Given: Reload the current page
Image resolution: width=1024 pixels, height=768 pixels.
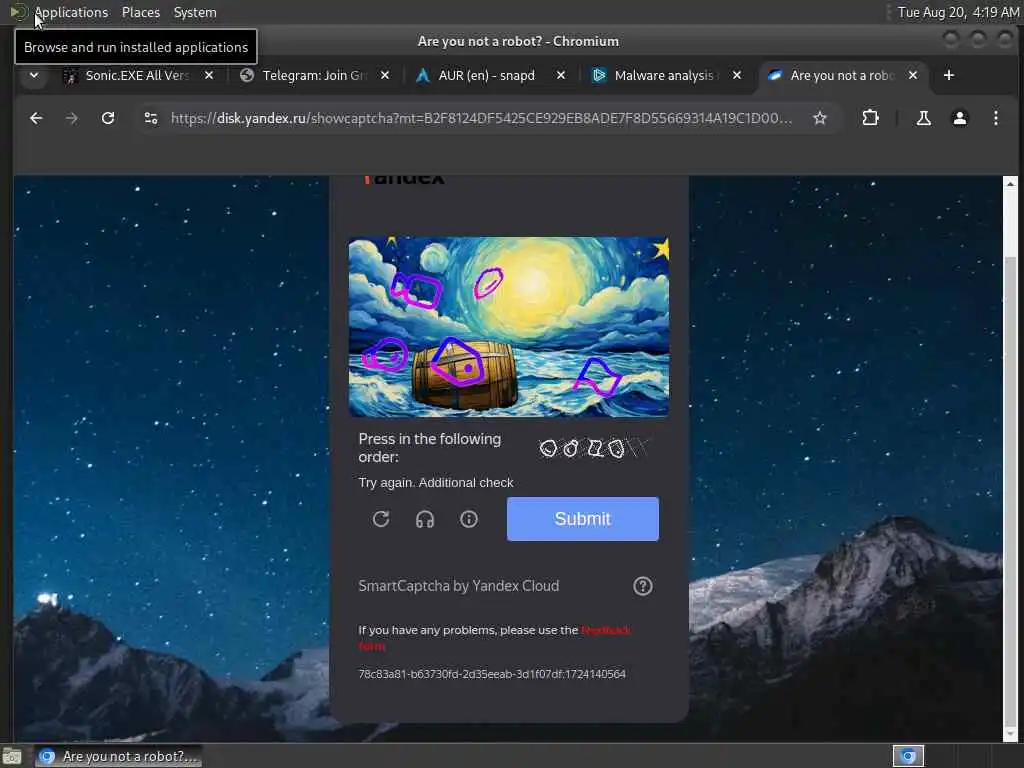Looking at the screenshot, I should 108,118.
